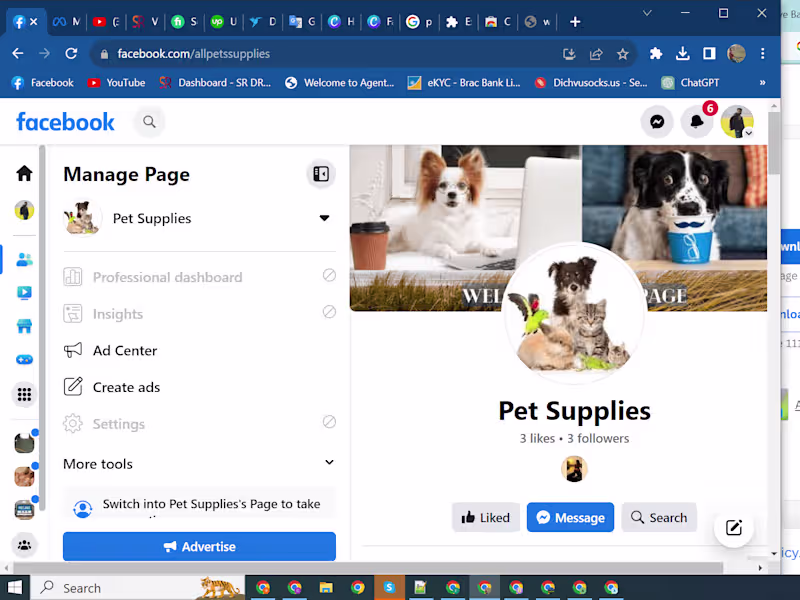Click the Liked button
The height and width of the screenshot is (600, 800).
pos(486,517)
